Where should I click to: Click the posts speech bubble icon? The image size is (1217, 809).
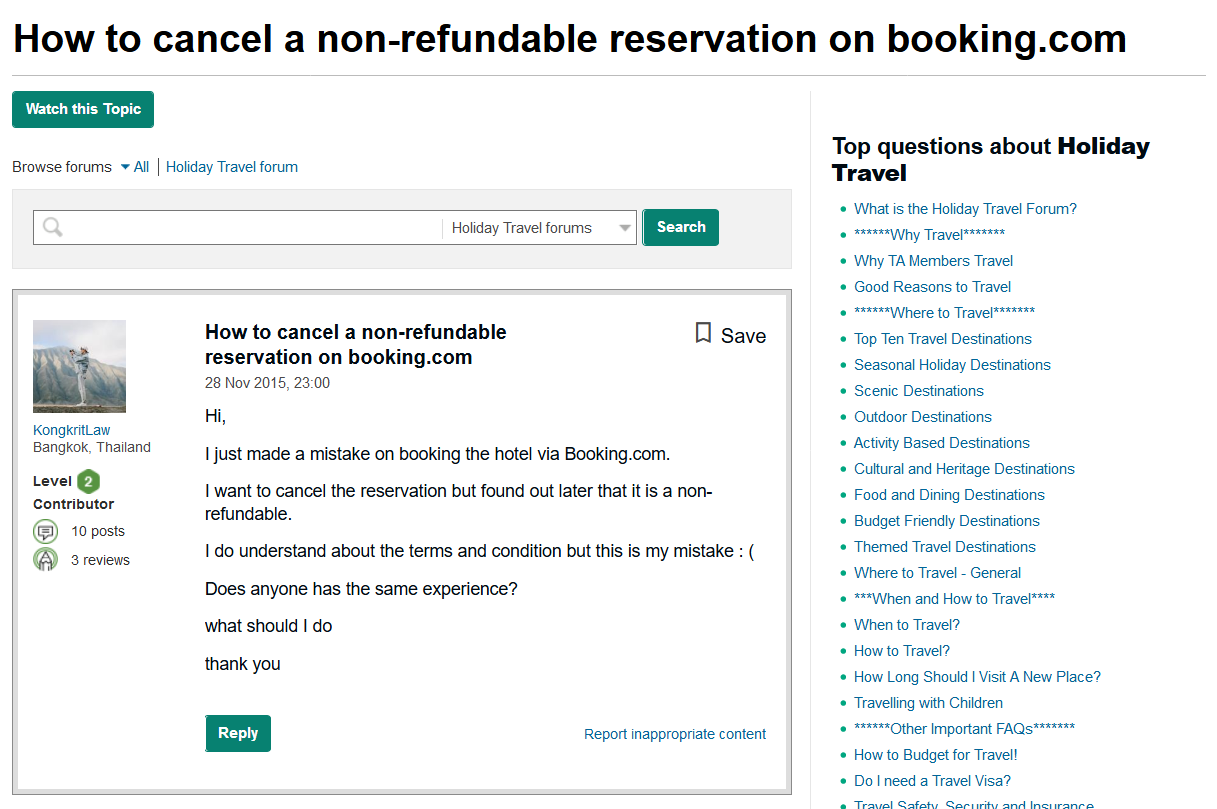pyautogui.click(x=45, y=531)
